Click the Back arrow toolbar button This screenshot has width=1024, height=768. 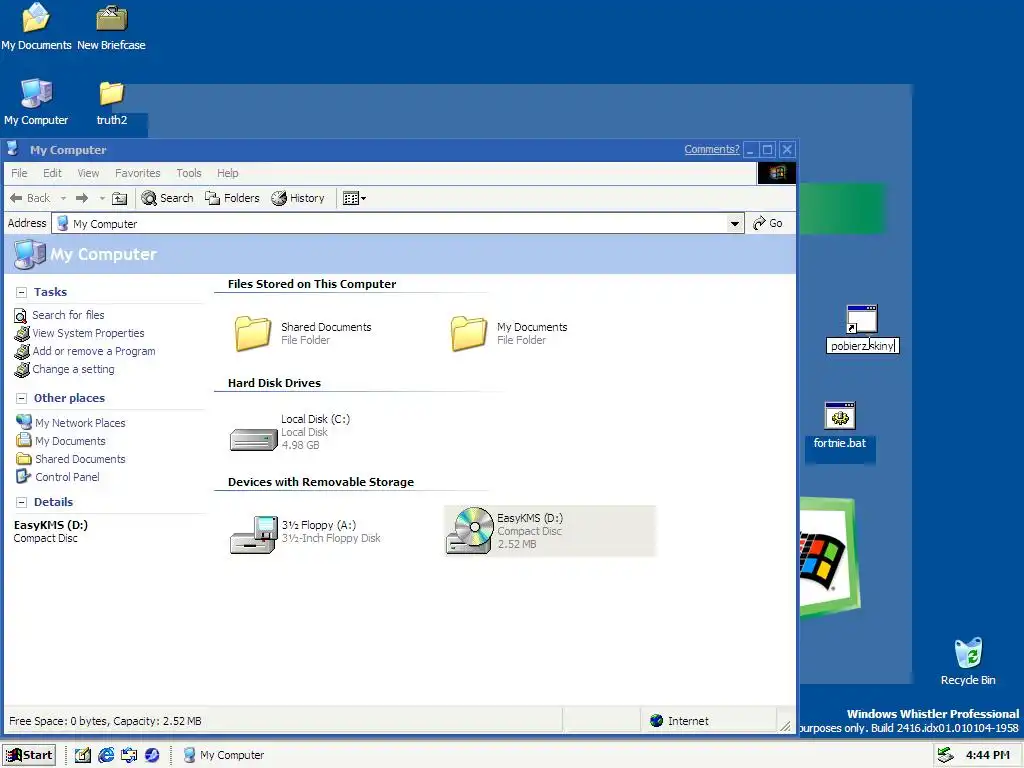(30, 198)
